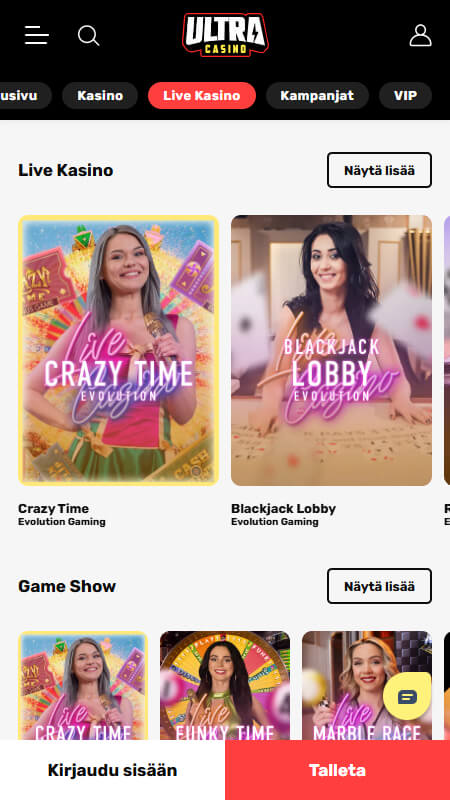
Task: Click Kirjaudu sisään to log in
Action: tap(112, 770)
